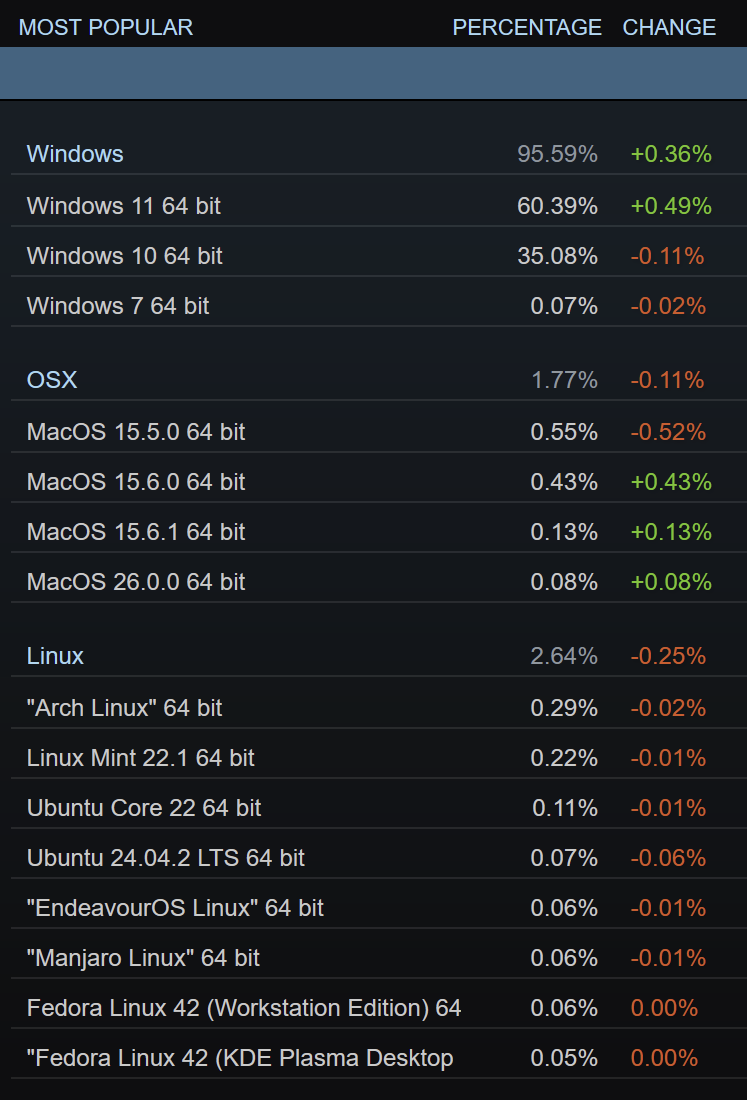Select MacOS 15.5.0 64 bit entry
This screenshot has width=747, height=1100.
point(136,432)
